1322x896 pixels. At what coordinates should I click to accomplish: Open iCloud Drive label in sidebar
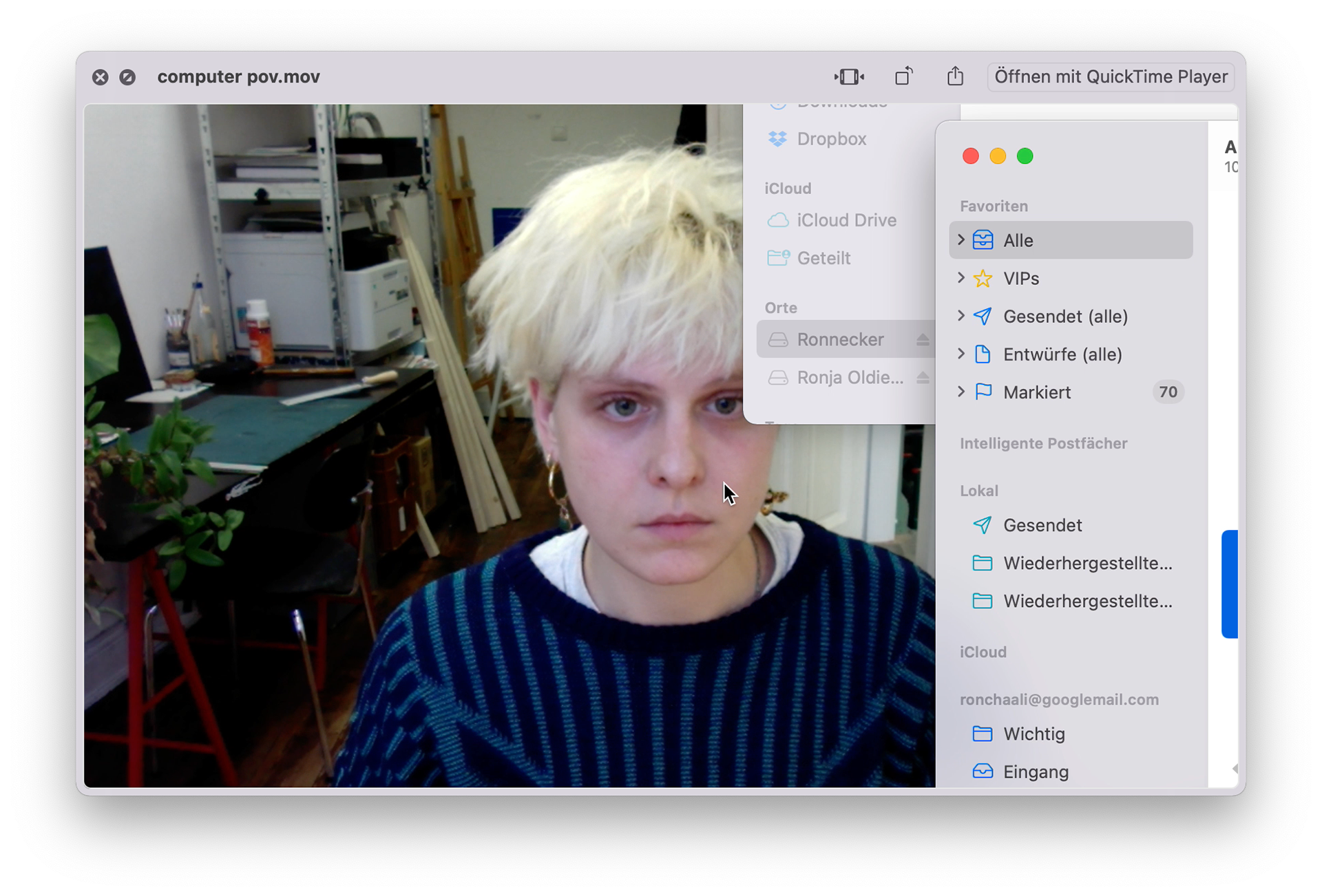point(847,220)
